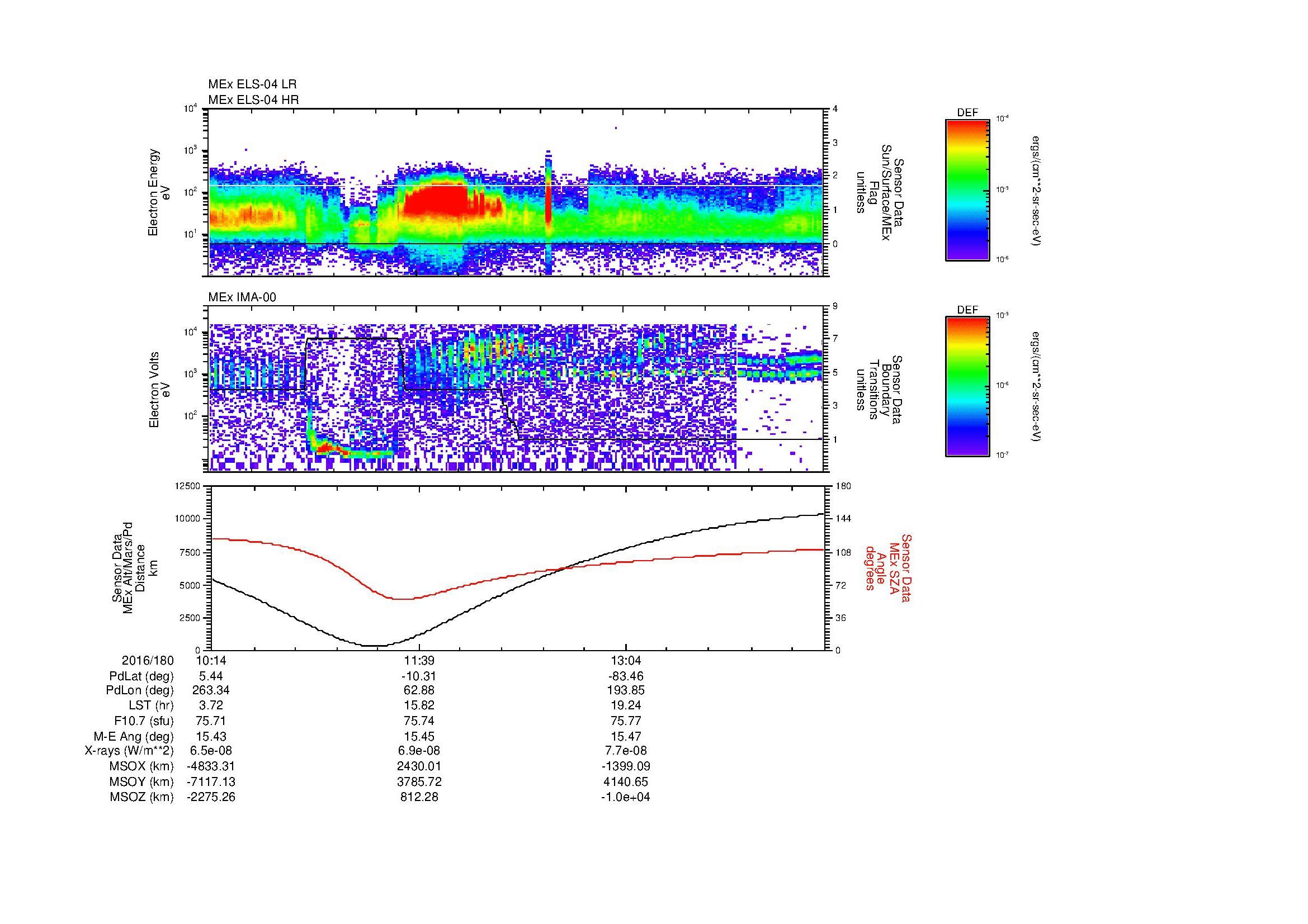This screenshot has width=1308, height=924.
Task: Click PdLon value 263.34
Action: pos(211,690)
